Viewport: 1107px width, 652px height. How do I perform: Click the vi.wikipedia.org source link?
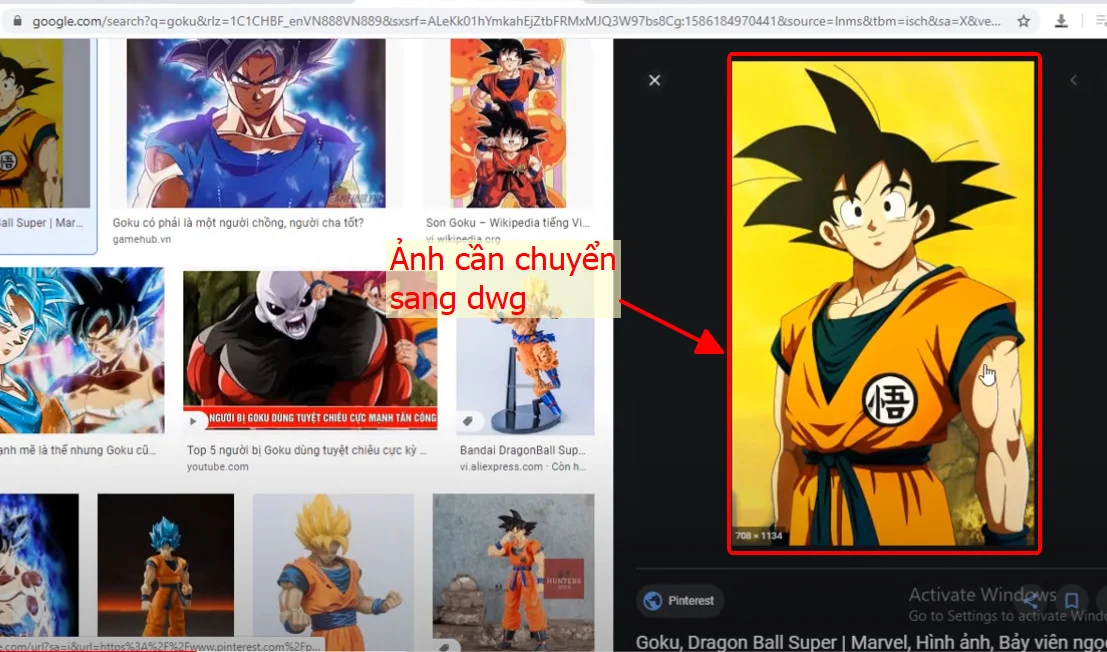pyautogui.click(x=463, y=239)
